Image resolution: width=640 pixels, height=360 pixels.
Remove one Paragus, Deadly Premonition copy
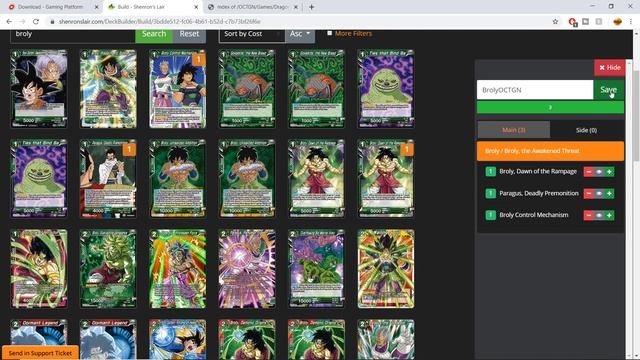tap(589, 193)
